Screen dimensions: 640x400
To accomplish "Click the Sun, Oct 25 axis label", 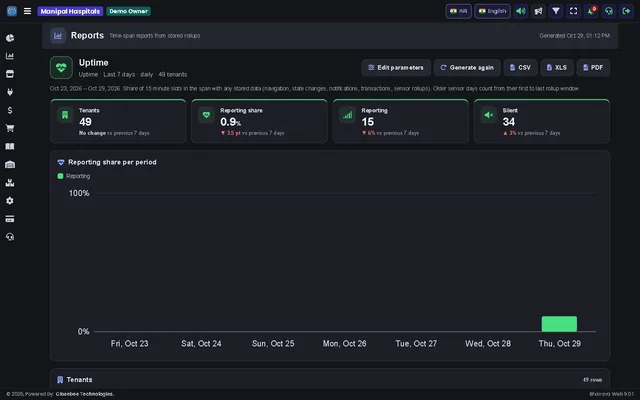I will (x=273, y=344).
